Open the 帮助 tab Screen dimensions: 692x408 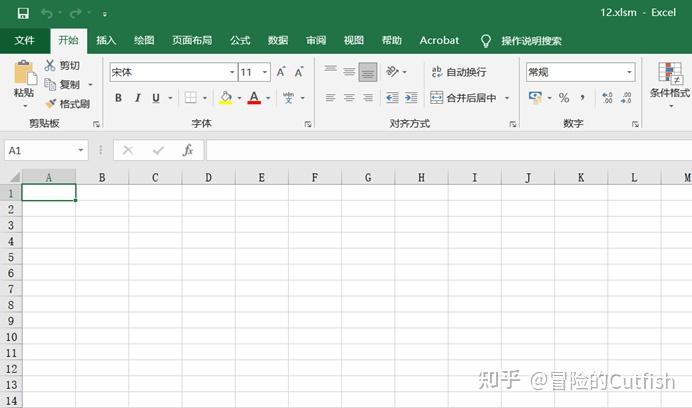(391, 41)
